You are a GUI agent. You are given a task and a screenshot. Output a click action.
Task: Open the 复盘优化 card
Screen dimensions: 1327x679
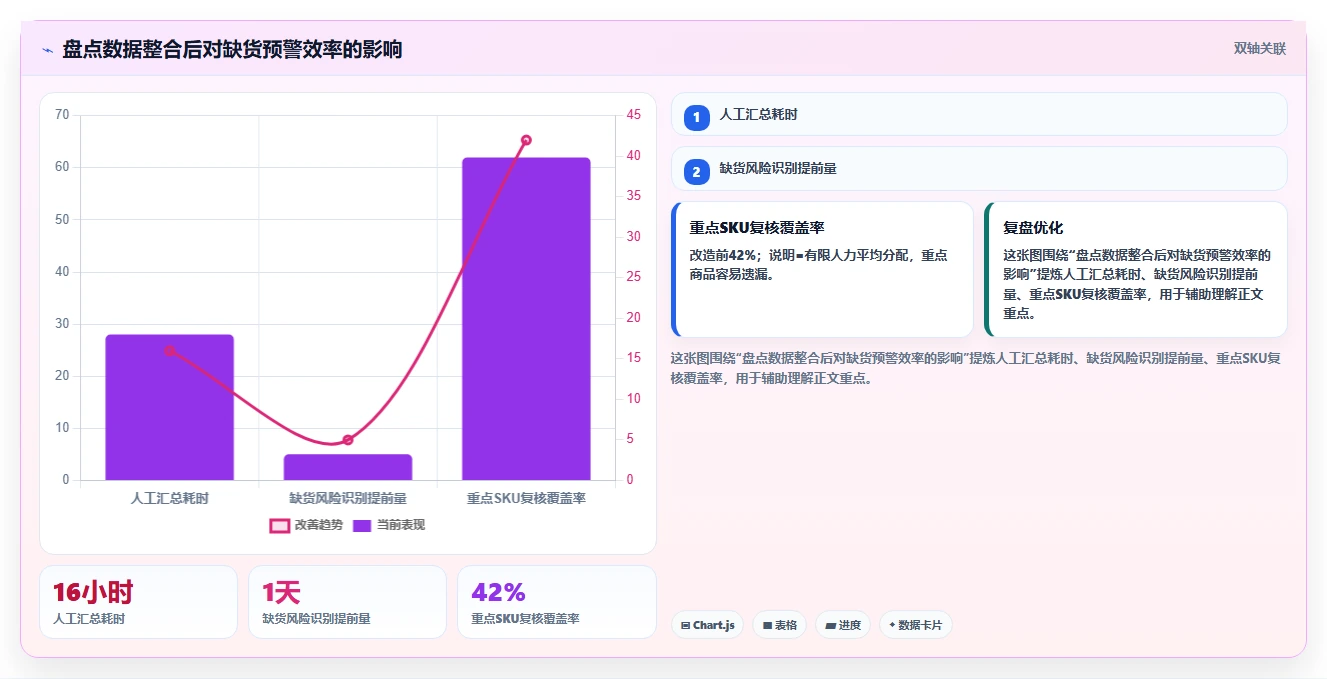(1135, 269)
